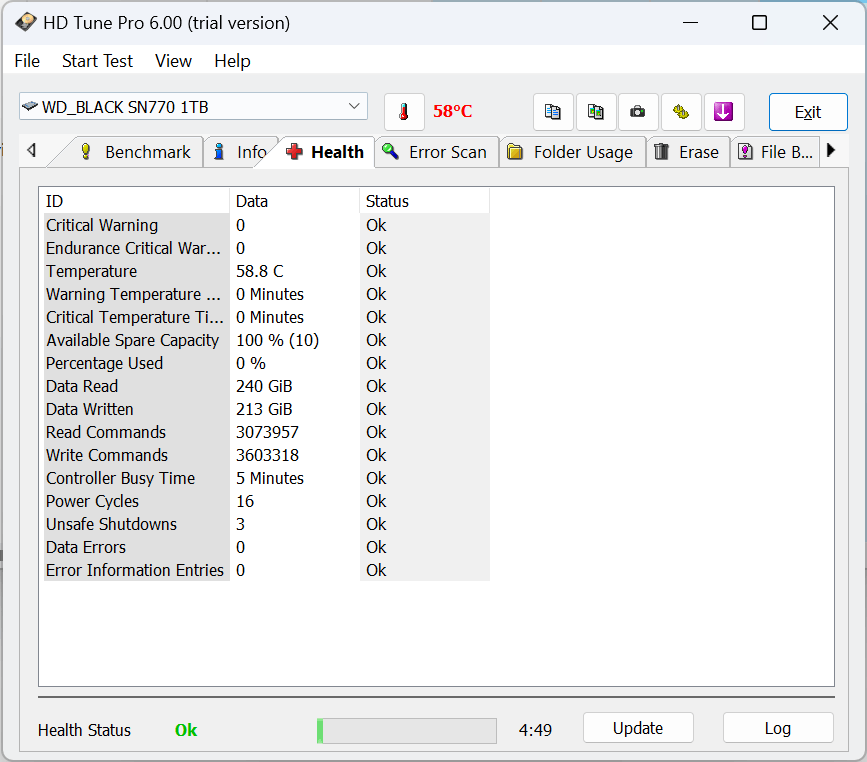Click the thermometer temperature icon

[404, 112]
